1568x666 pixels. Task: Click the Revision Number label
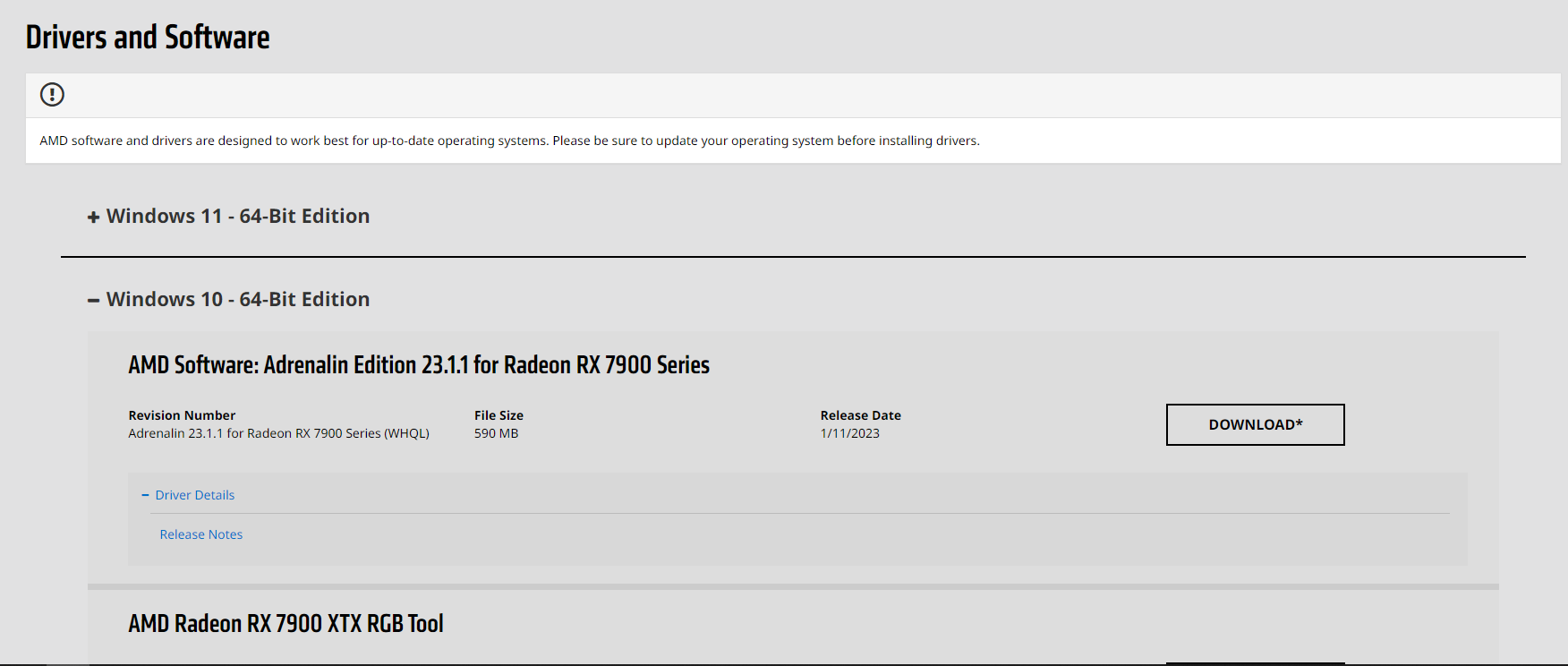pos(182,415)
